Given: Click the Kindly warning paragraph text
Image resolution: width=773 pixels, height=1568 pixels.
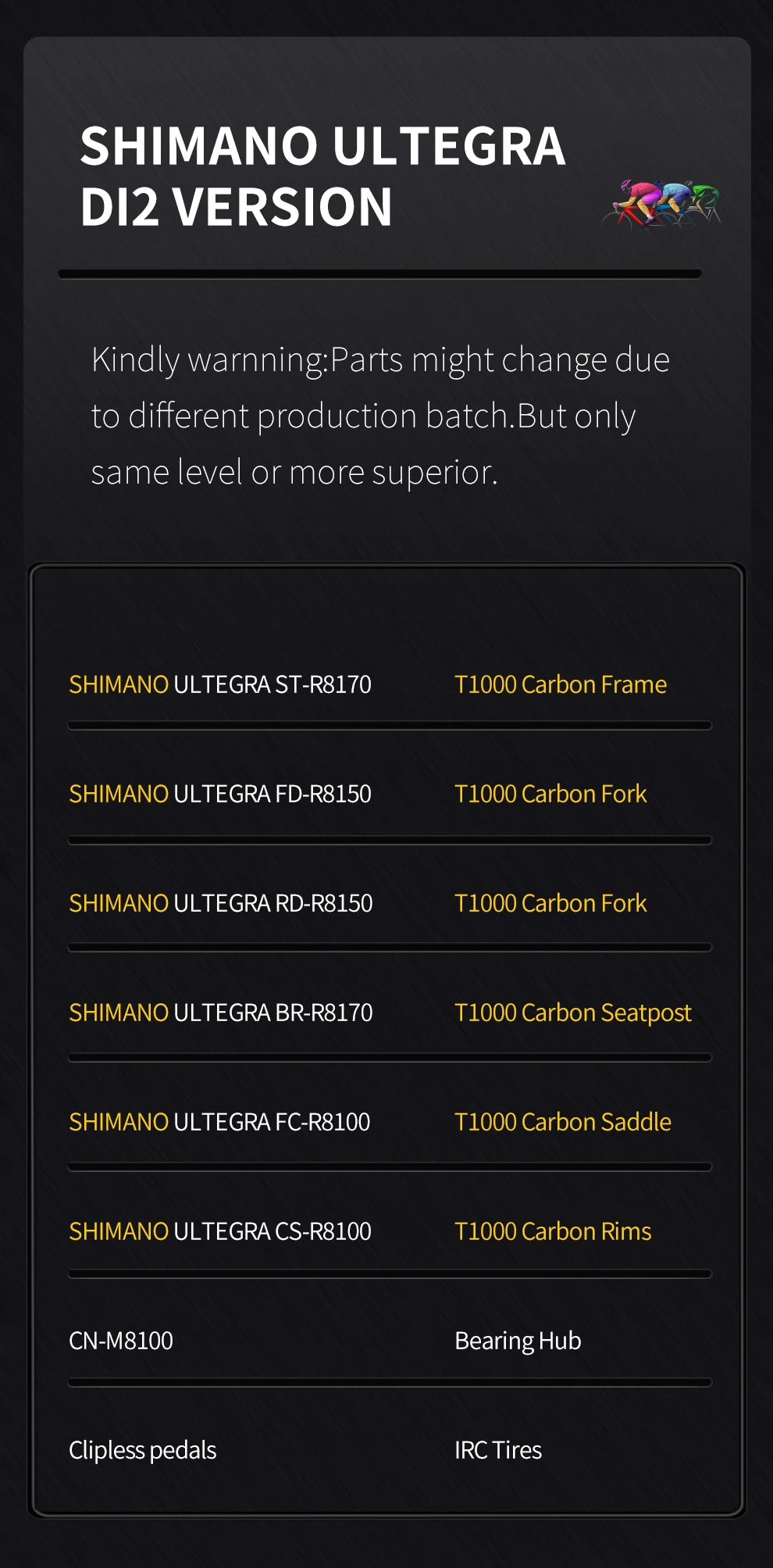Looking at the screenshot, I should pos(379,416).
